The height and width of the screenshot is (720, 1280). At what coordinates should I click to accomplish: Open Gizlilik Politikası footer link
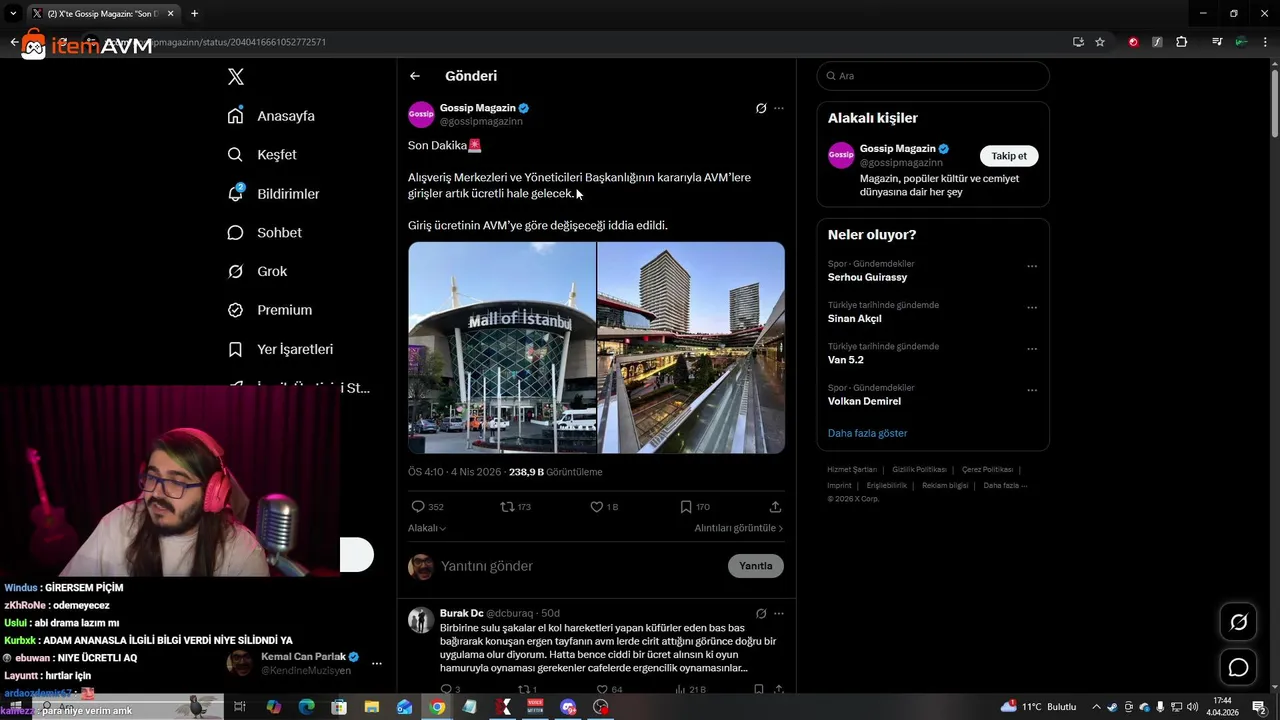point(919,470)
